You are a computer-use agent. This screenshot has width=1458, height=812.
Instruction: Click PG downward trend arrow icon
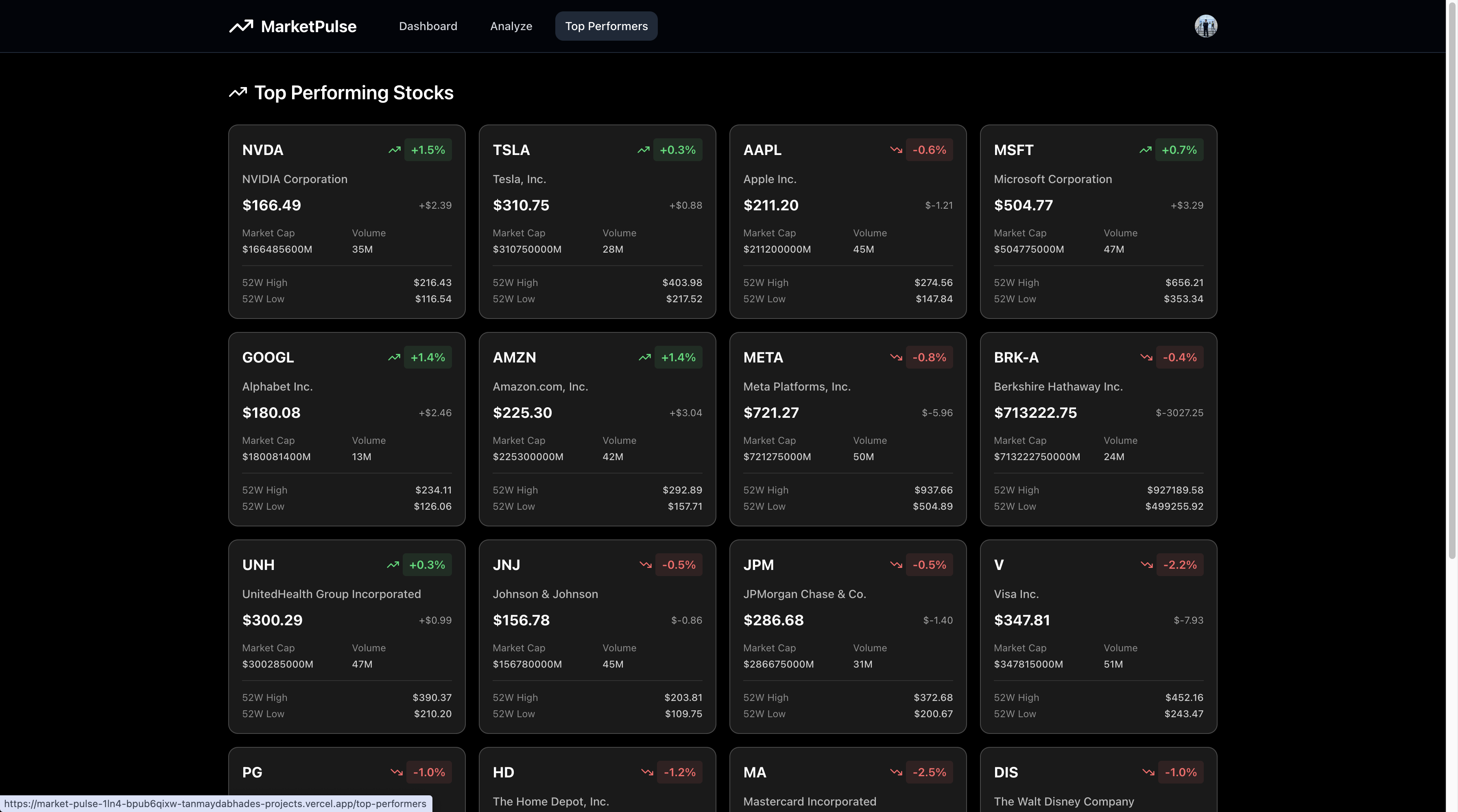tap(397, 773)
